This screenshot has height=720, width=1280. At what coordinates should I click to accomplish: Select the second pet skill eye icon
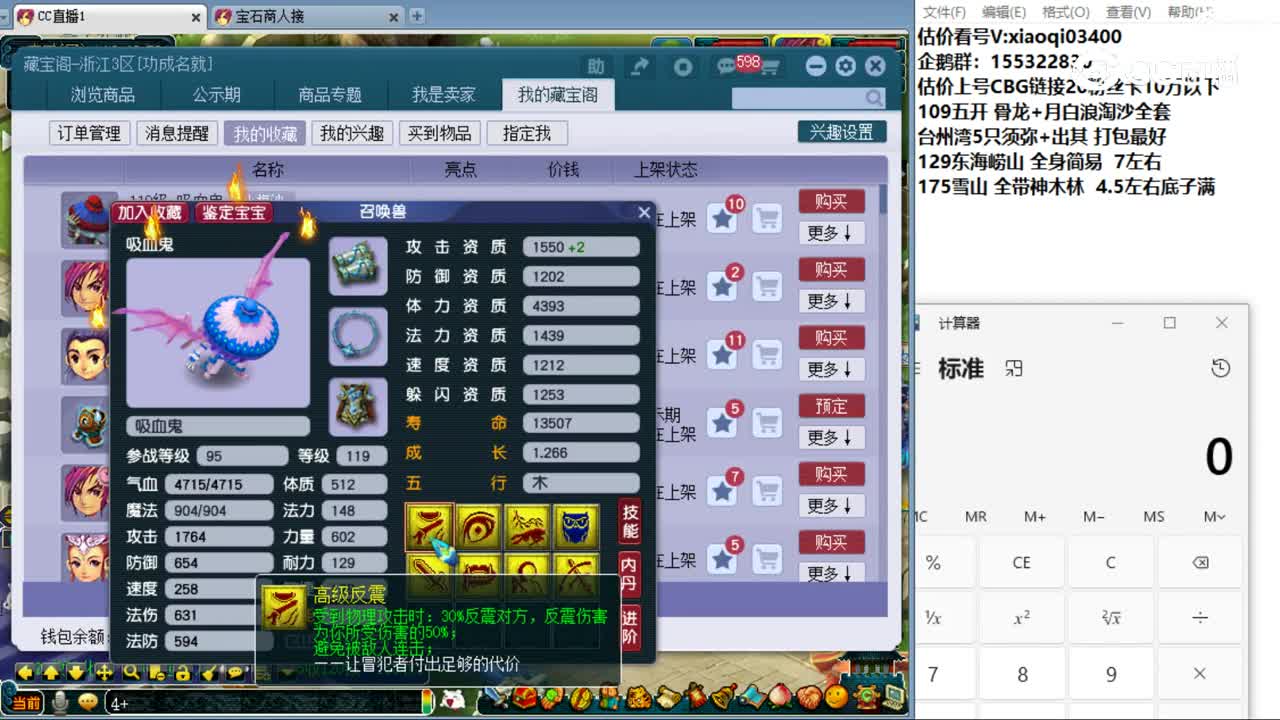[x=478, y=527]
